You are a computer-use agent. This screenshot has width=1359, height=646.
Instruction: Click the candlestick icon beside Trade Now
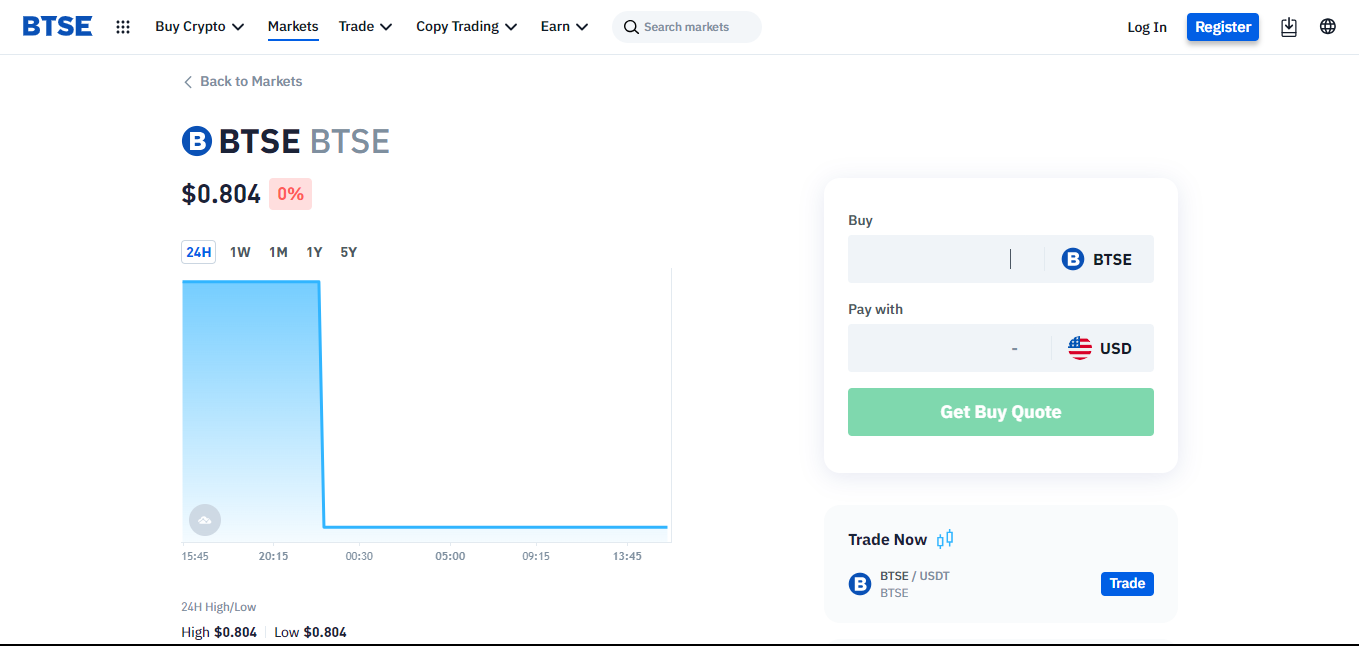(x=945, y=539)
